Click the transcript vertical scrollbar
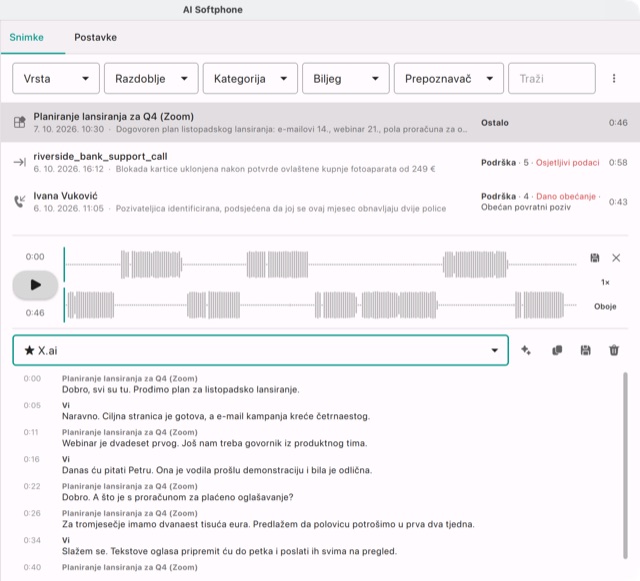 click(625, 465)
